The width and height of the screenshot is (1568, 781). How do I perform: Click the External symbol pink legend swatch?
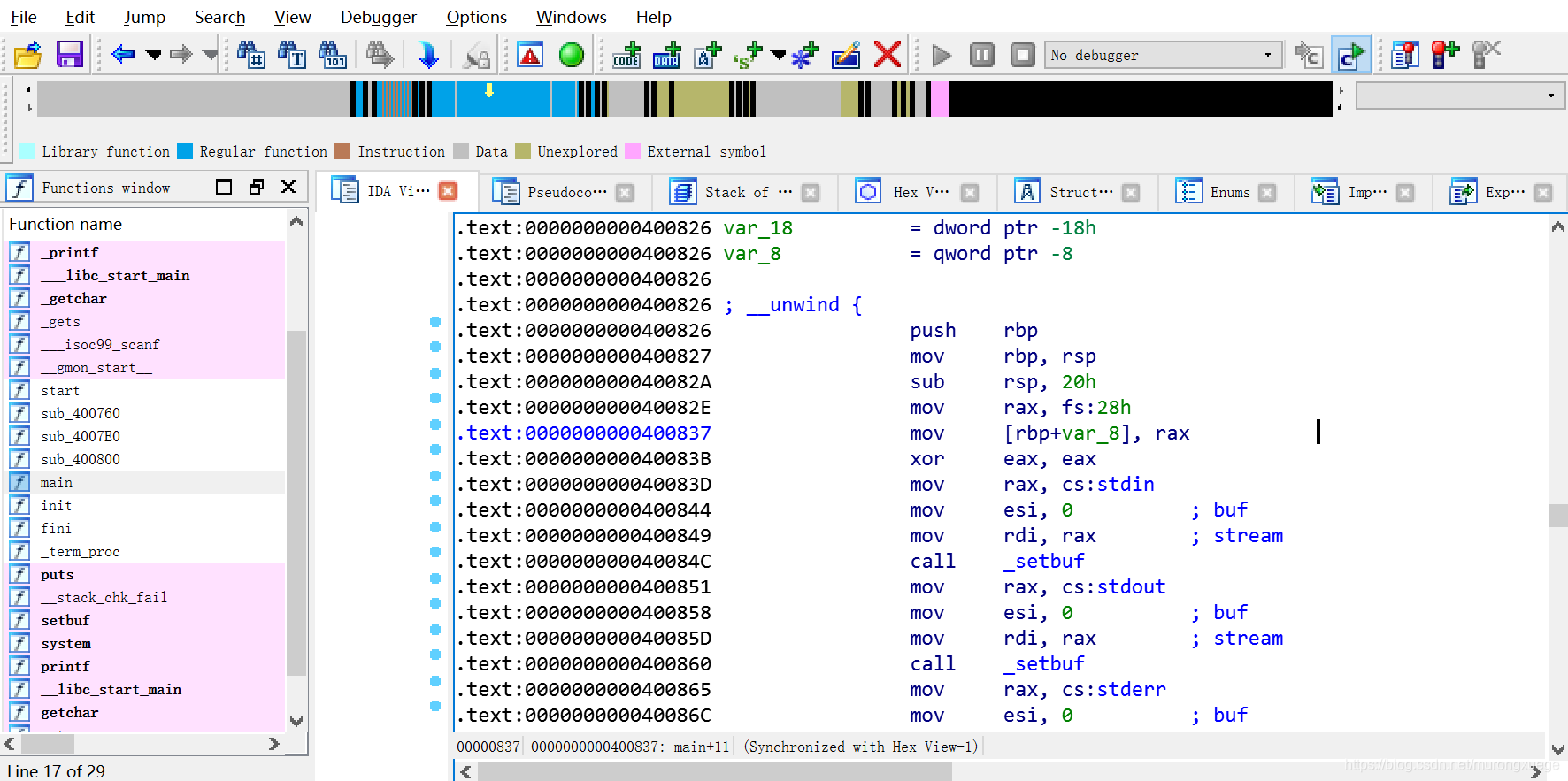pyautogui.click(x=633, y=151)
